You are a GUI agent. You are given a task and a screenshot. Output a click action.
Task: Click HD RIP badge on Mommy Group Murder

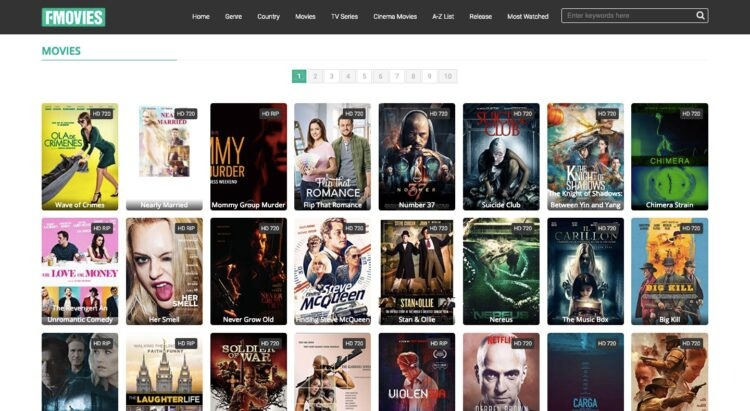coord(270,113)
